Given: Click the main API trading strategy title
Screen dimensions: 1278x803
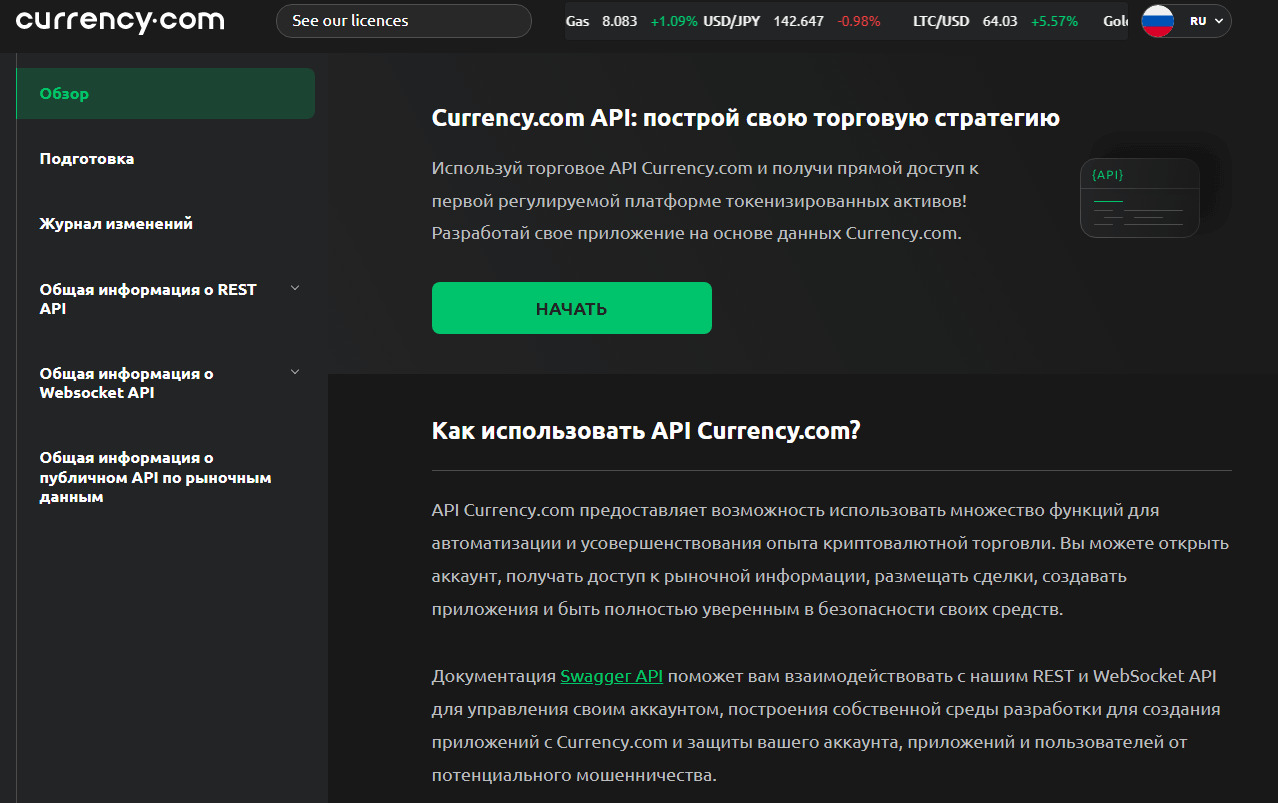Looking at the screenshot, I should point(745,118).
